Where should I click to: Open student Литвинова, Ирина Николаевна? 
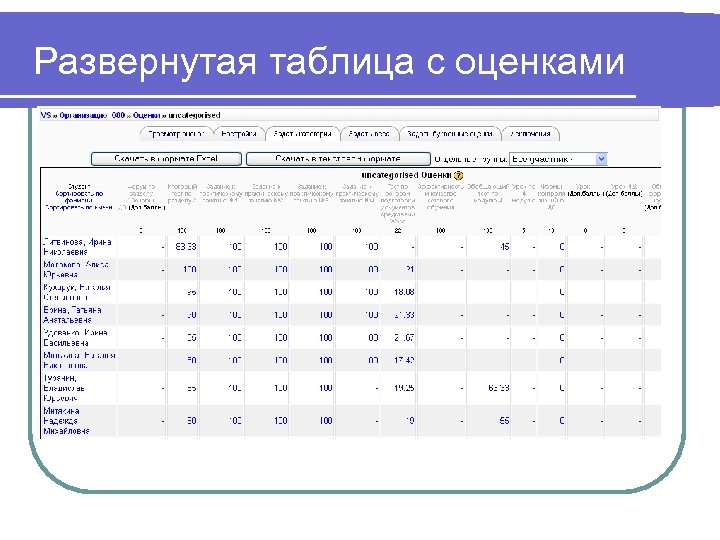77,247
